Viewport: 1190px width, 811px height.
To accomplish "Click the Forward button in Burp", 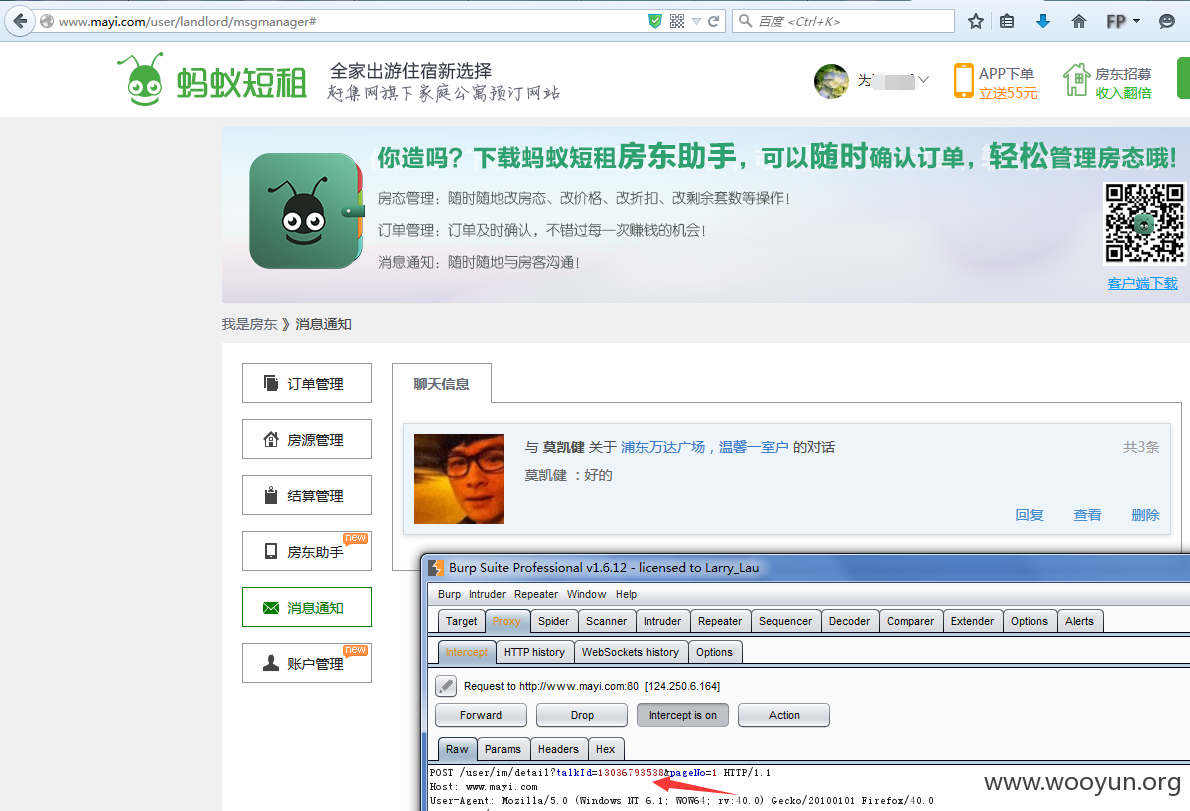I will click(x=480, y=715).
